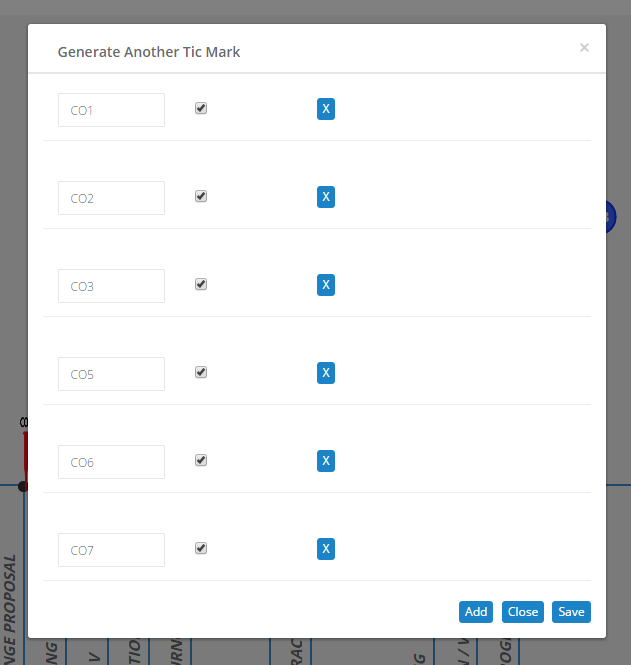Delete the CO6 entry via its X

pyautogui.click(x=325, y=461)
